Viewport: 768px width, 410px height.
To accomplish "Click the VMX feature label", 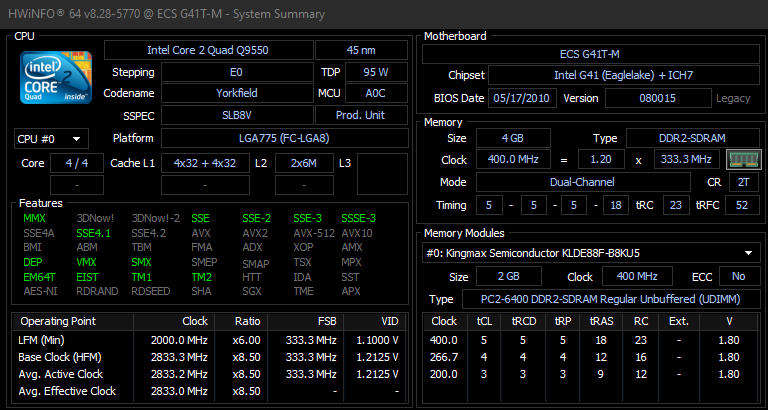I will pyautogui.click(x=86, y=262).
